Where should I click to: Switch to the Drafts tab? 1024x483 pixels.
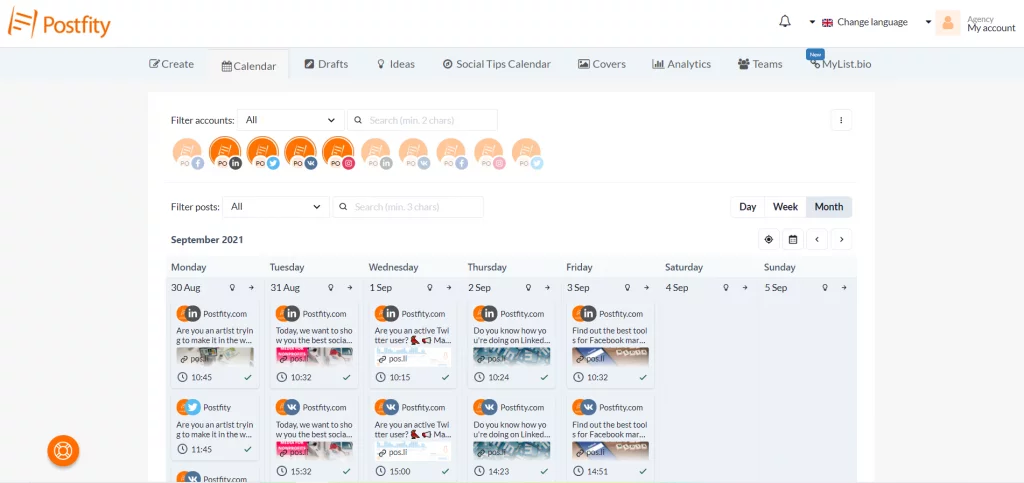tap(326, 64)
